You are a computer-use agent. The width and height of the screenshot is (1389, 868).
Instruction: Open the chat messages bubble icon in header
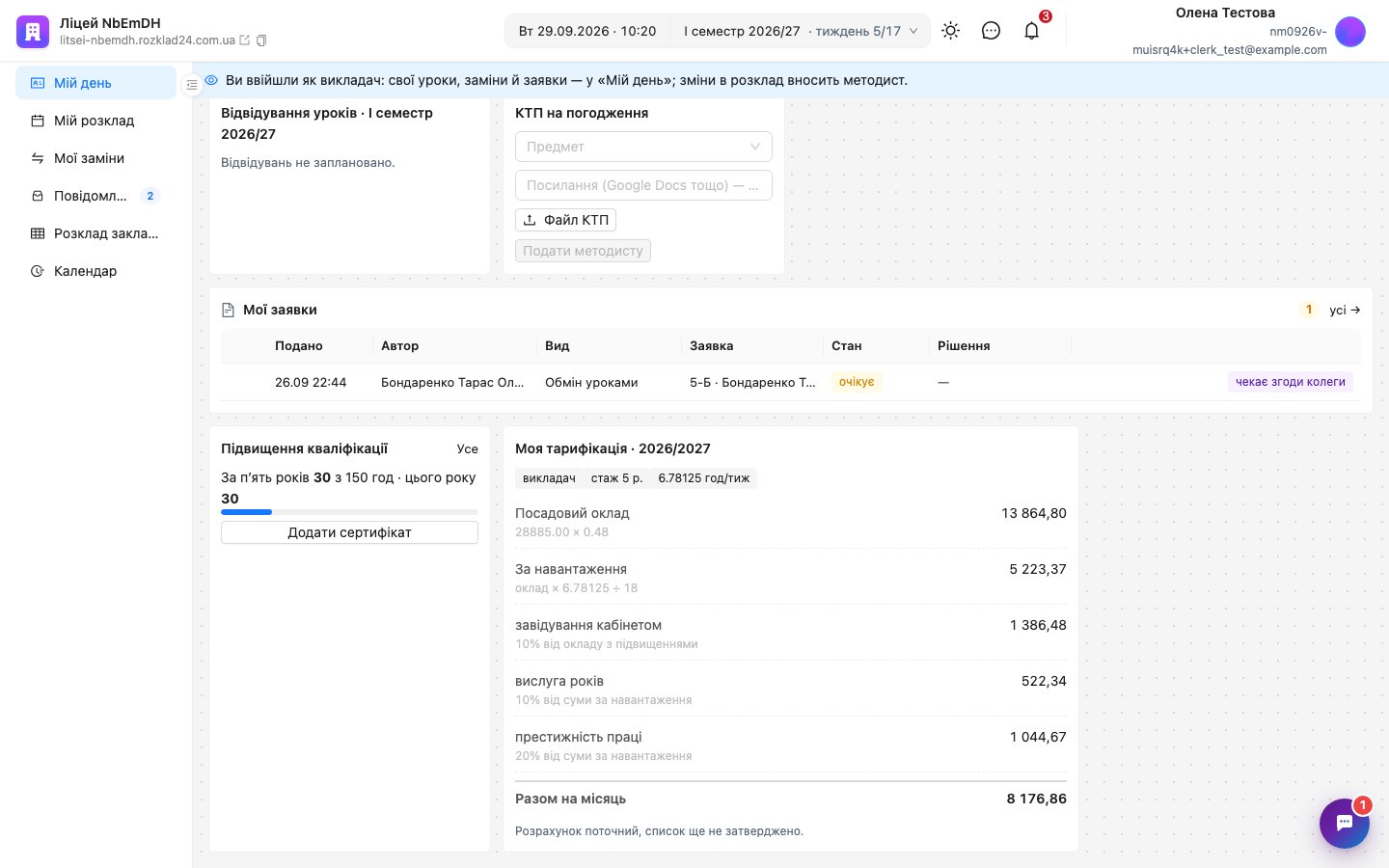pos(991,31)
